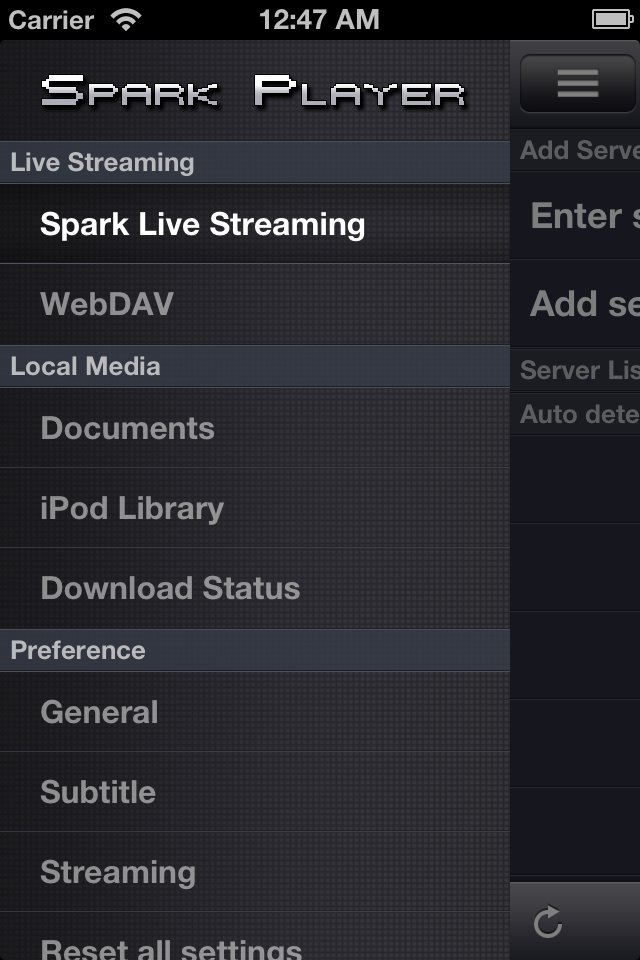Click the Live Streaming section header
The image size is (640, 960).
click(255, 162)
